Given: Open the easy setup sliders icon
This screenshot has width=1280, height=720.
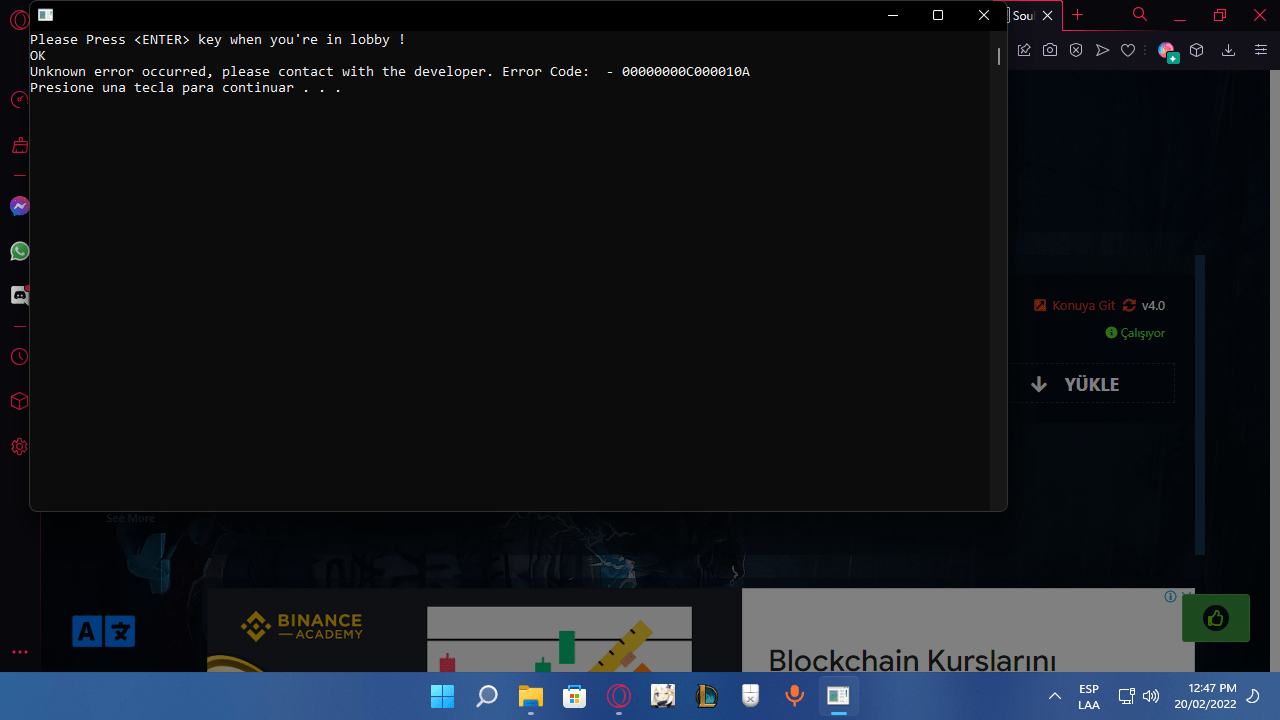Looking at the screenshot, I should (1261, 50).
